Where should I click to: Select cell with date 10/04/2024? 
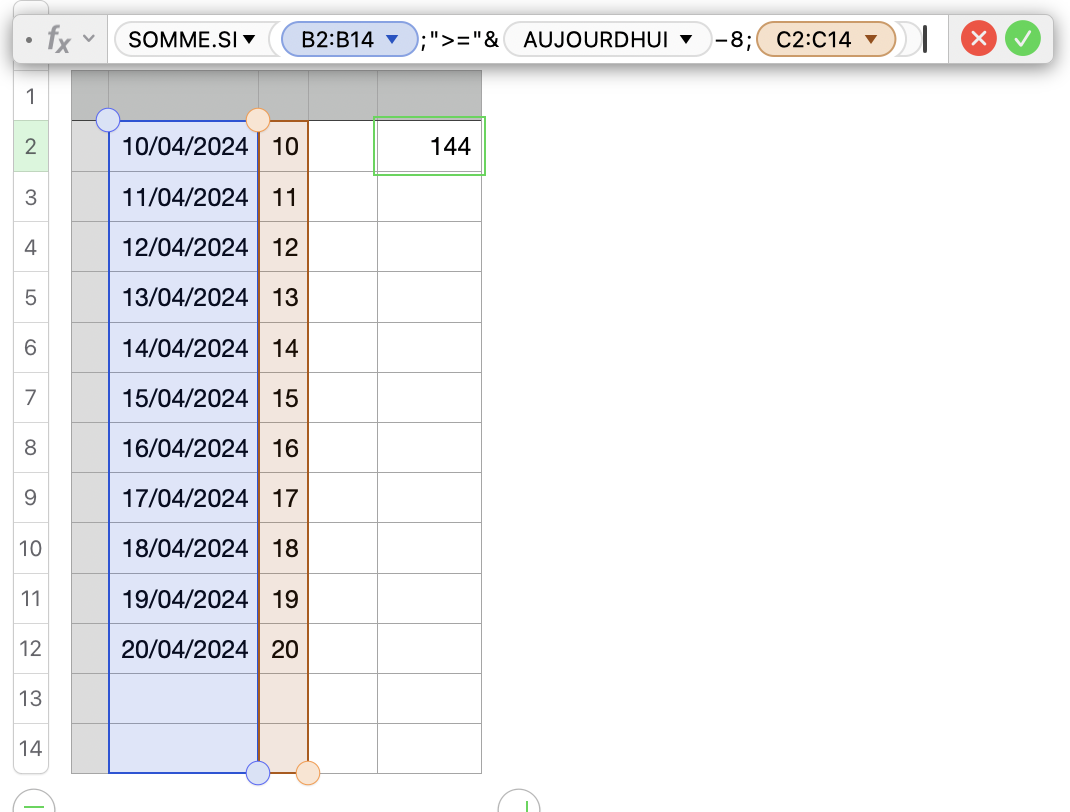[x=184, y=146]
